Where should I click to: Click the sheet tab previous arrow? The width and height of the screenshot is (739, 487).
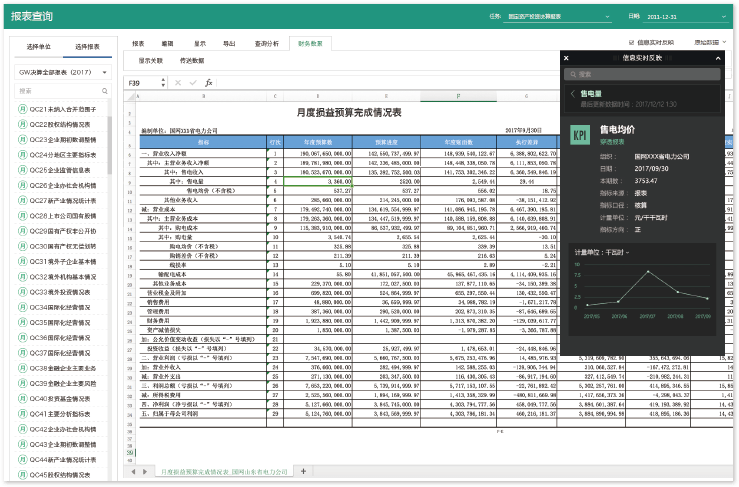click(x=132, y=471)
